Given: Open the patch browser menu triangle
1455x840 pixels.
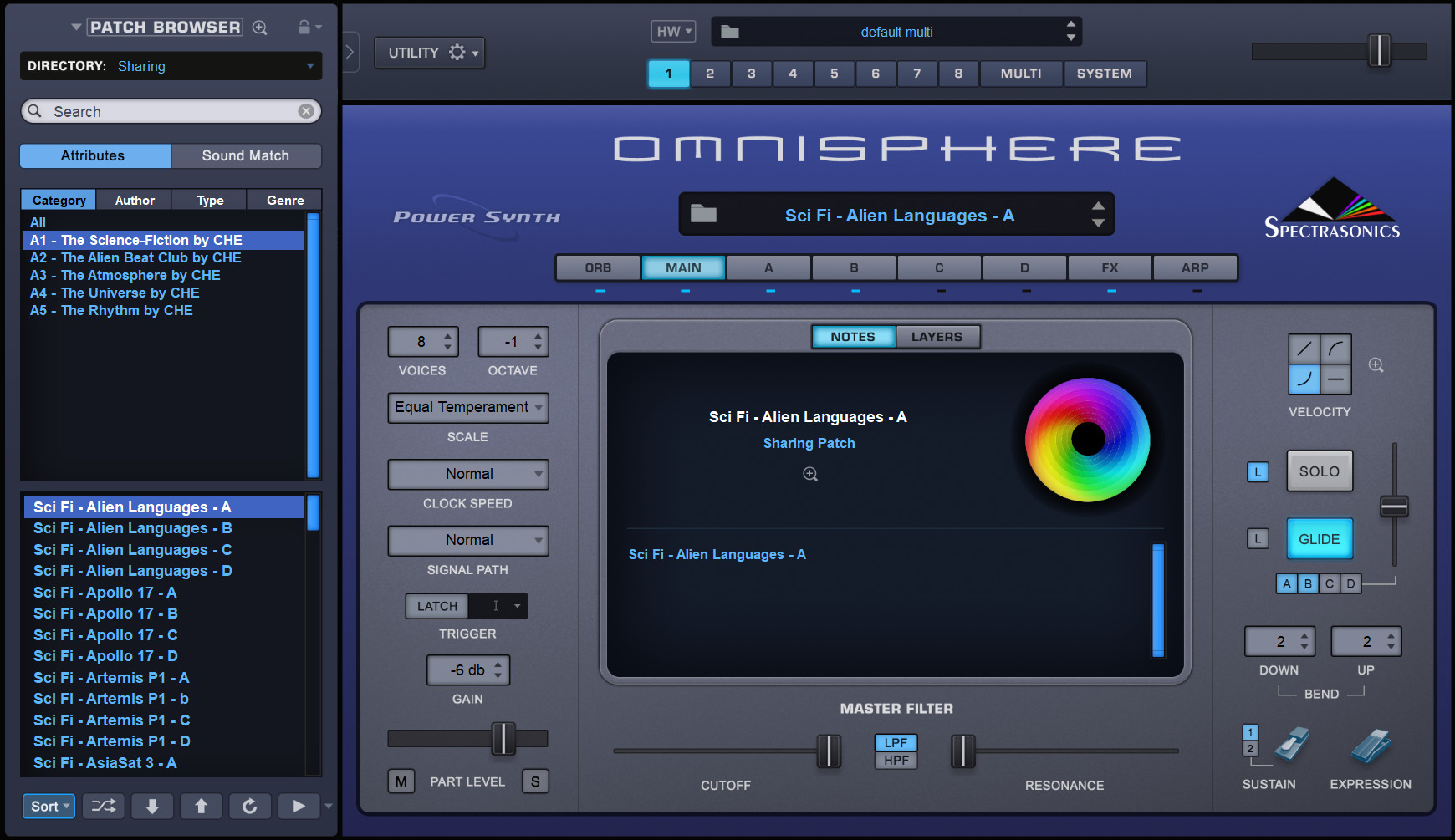Looking at the screenshot, I should pos(76,27).
